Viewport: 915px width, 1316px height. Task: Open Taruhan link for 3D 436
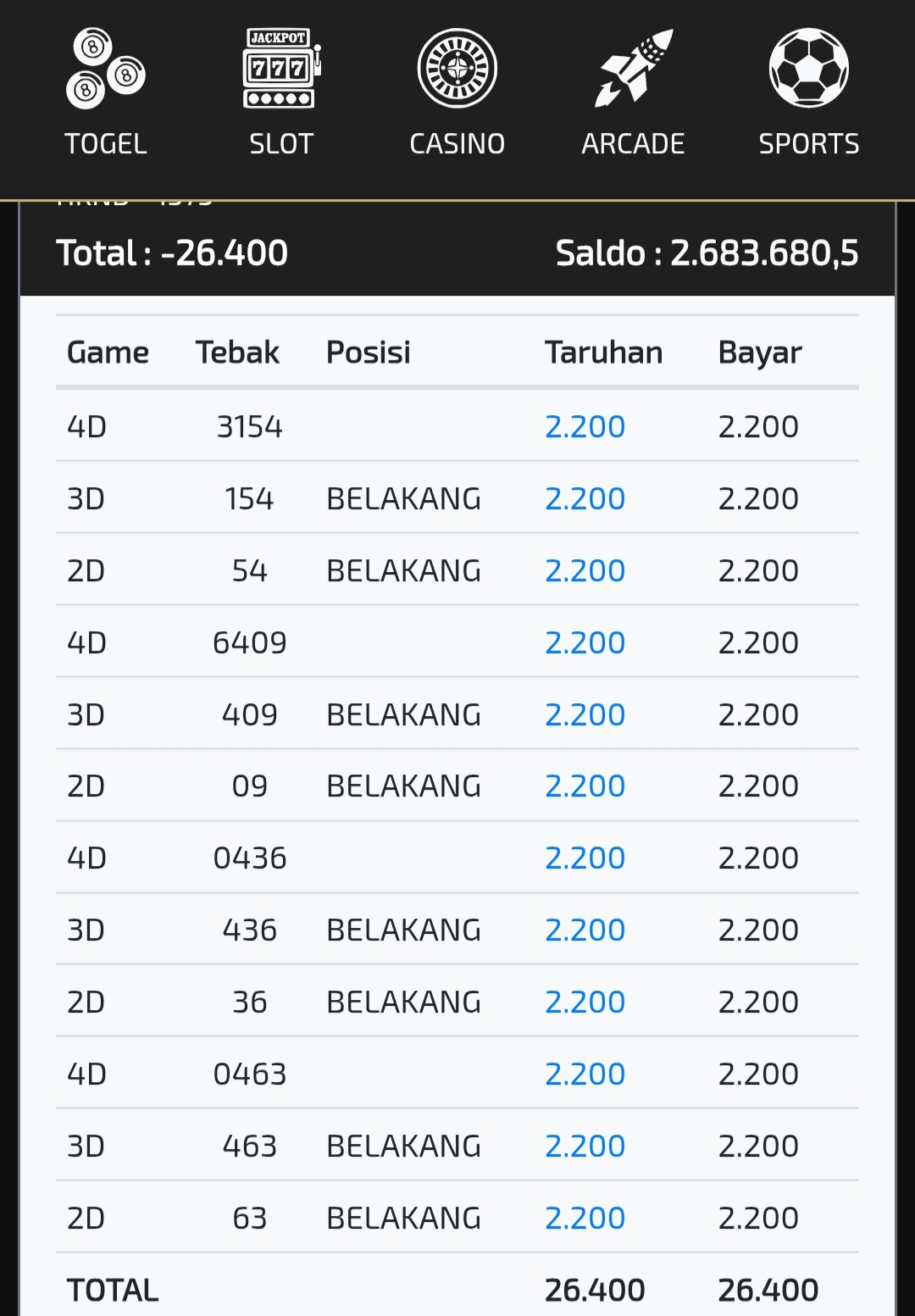[585, 930]
